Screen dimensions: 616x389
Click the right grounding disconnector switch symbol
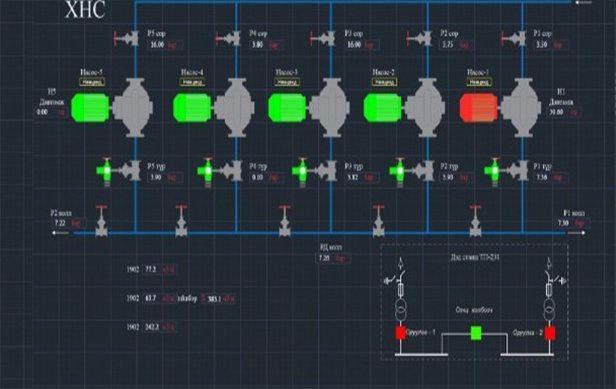click(x=556, y=277)
